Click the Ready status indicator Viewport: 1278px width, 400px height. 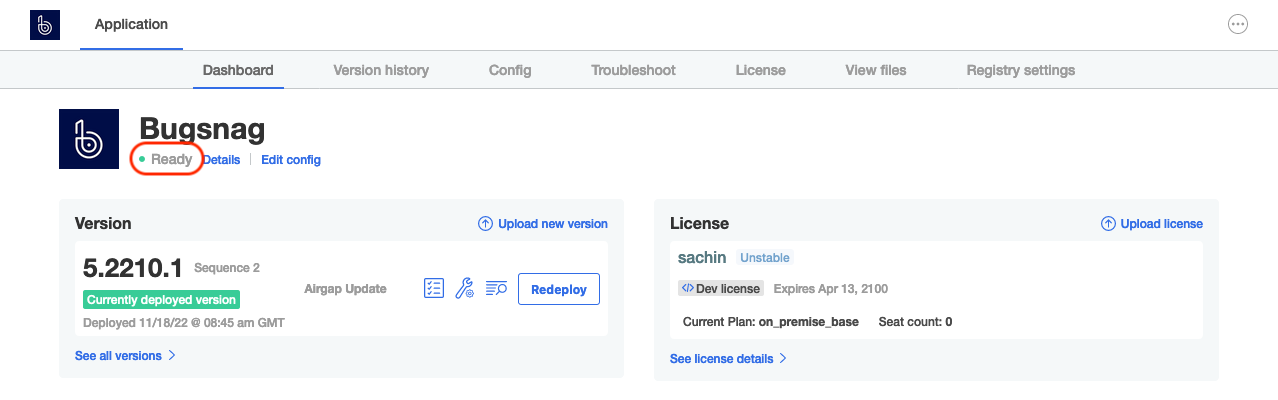(x=166, y=159)
